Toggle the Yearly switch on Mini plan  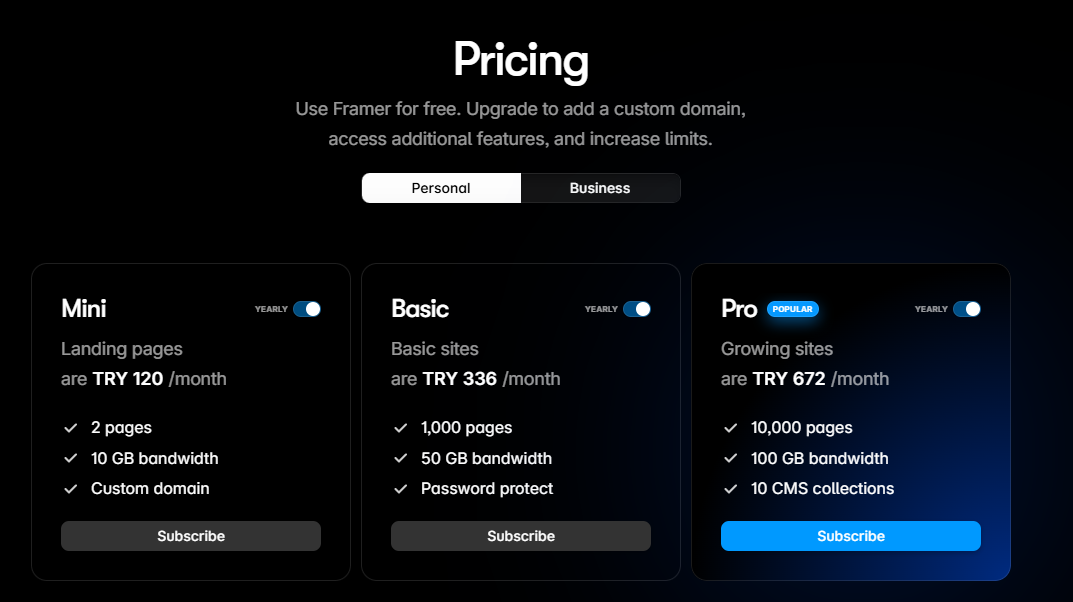pos(307,309)
